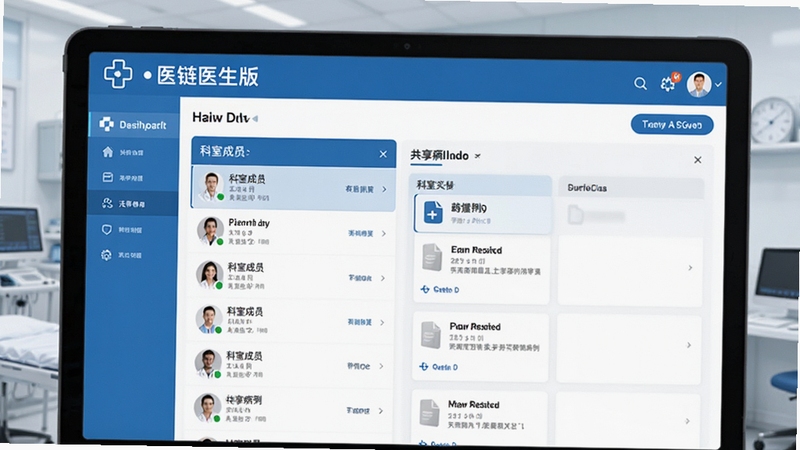Open the Paar Resated file card
Image resolution: width=800 pixels, height=450 pixels.
(x=480, y=347)
